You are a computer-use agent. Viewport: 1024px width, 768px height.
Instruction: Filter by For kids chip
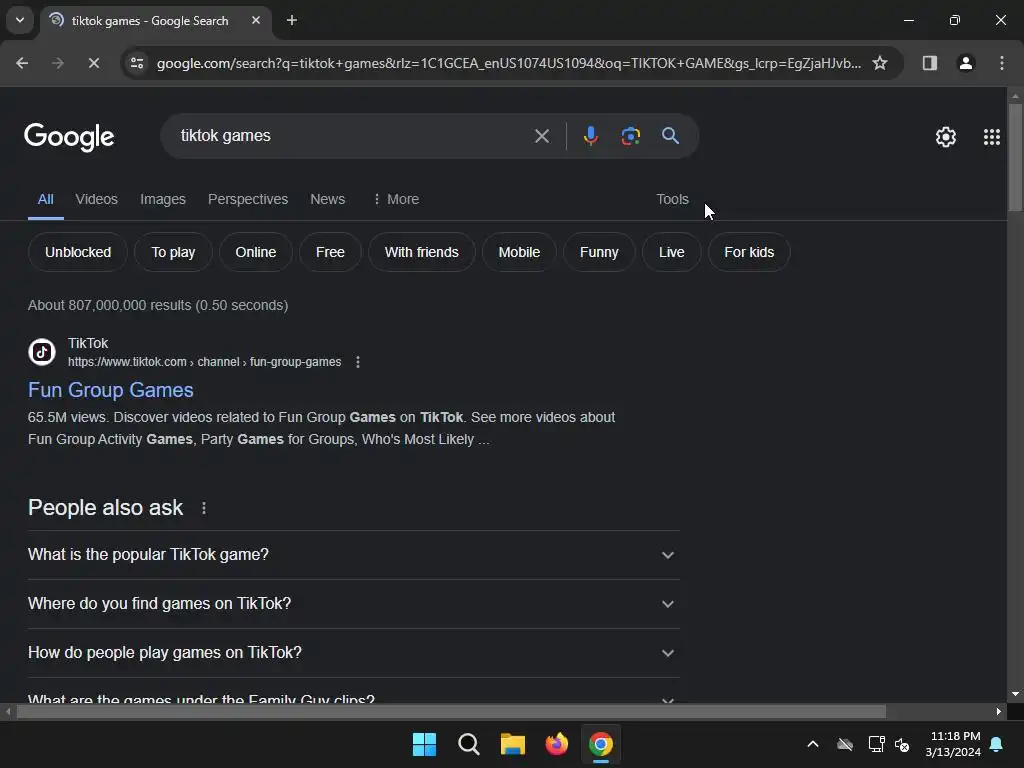point(749,252)
